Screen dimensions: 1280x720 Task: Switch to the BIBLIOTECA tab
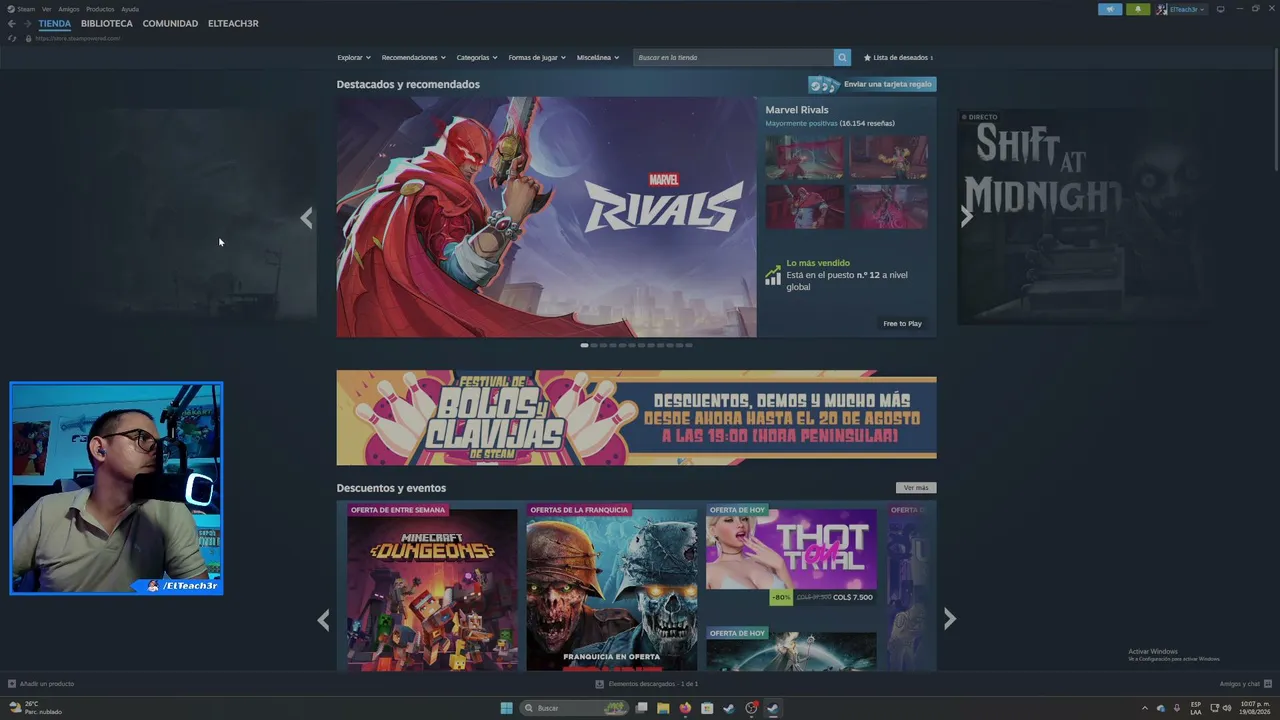point(107,24)
